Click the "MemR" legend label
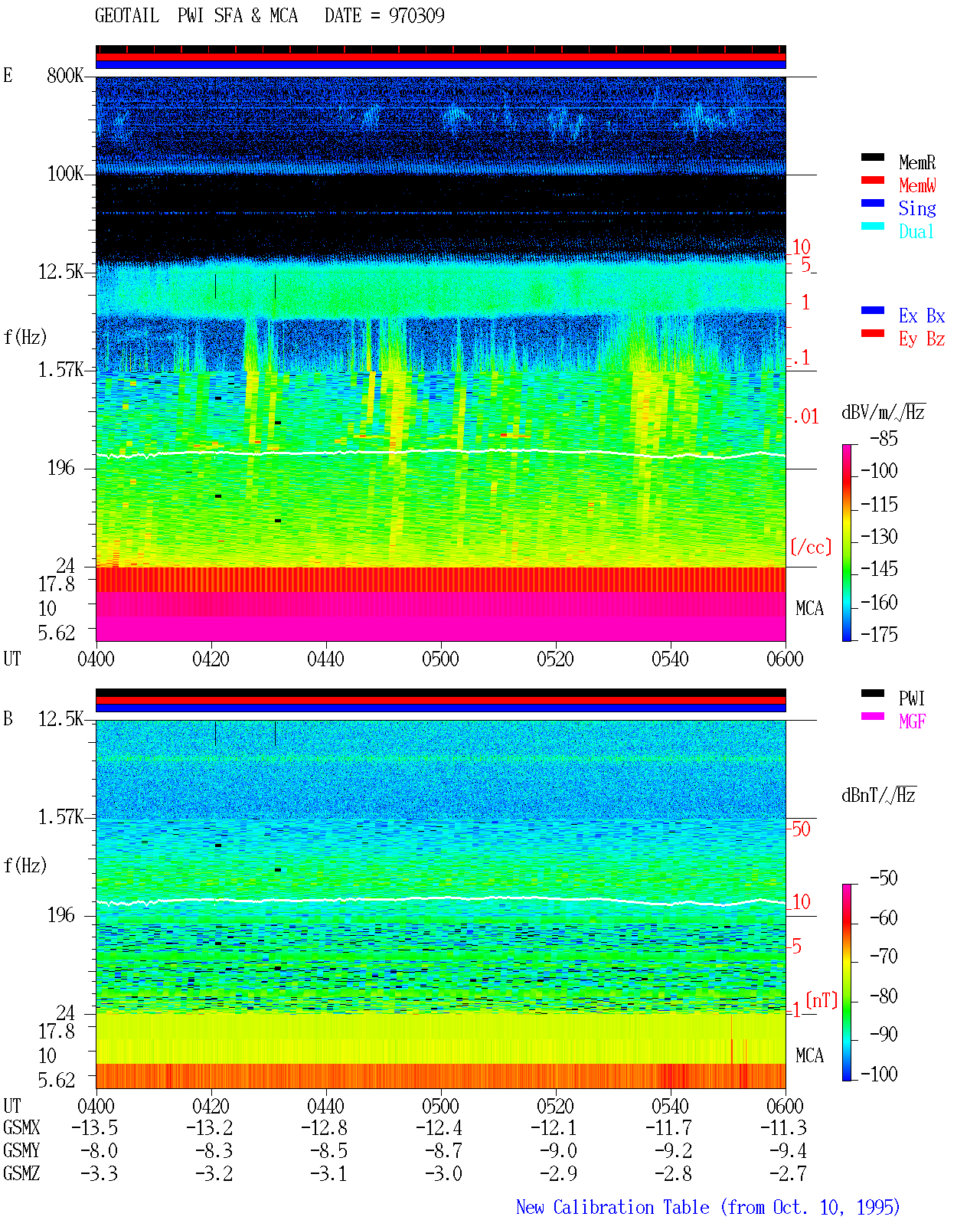This screenshot has height=1220, width=980. point(917,162)
